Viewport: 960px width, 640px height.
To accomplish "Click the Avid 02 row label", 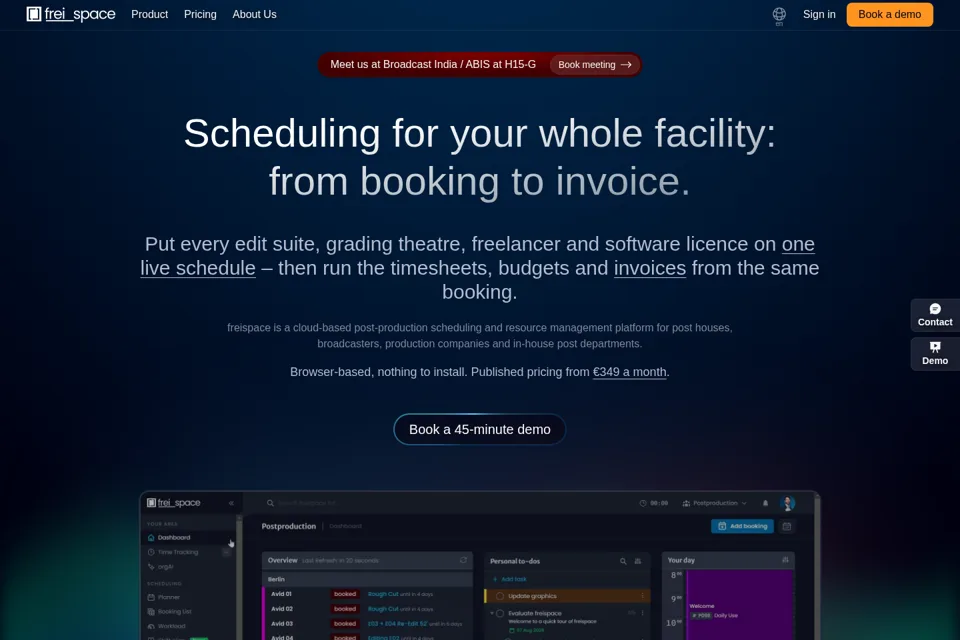I will (x=282, y=609).
